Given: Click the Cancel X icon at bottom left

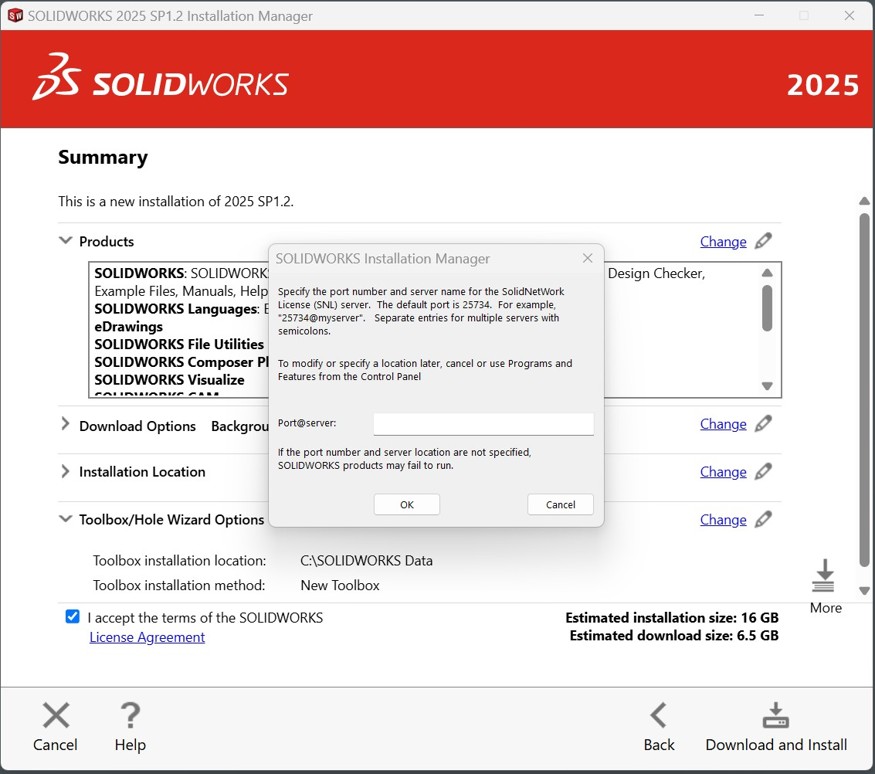Looking at the screenshot, I should coord(56,715).
